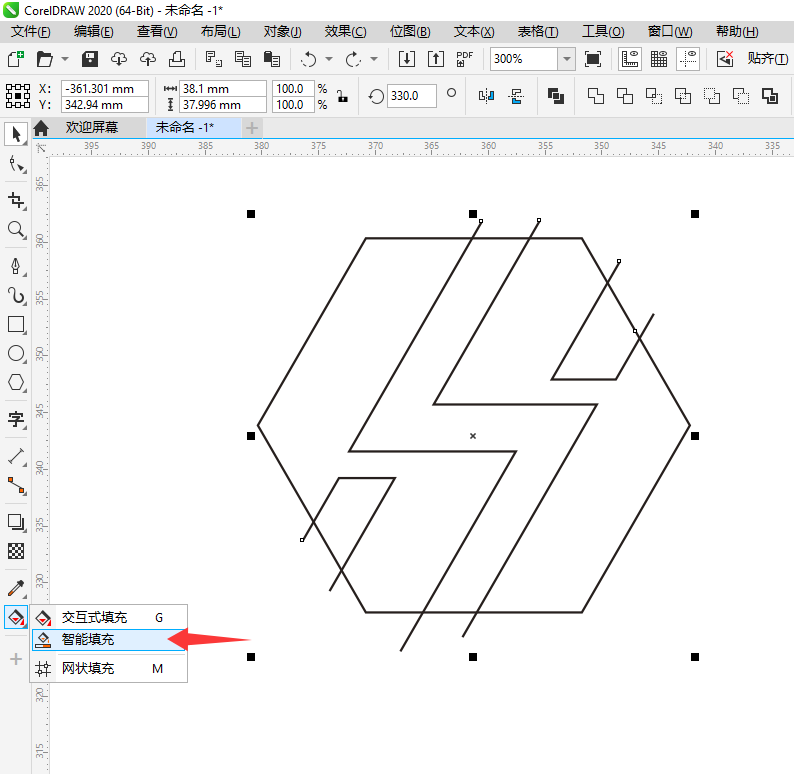Open the 位图(B) menu

(x=410, y=32)
